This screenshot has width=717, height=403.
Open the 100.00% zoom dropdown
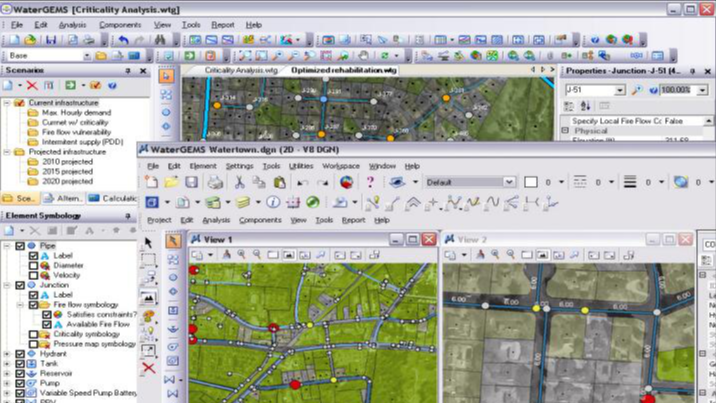702,90
